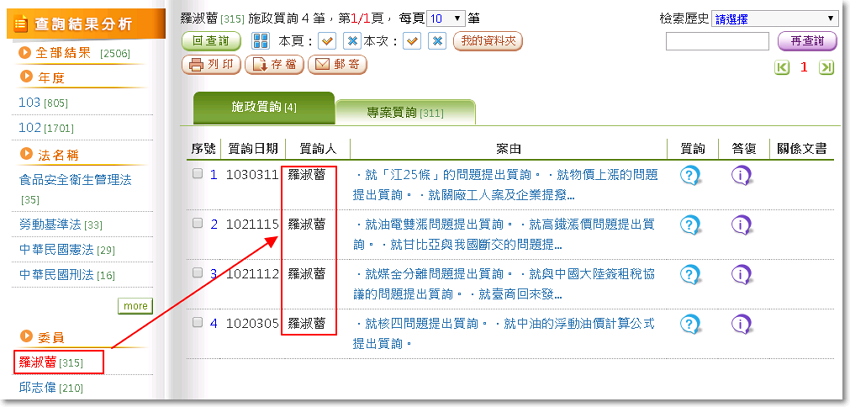Go to the first page arrow icon
850x407 pixels.
(x=782, y=67)
